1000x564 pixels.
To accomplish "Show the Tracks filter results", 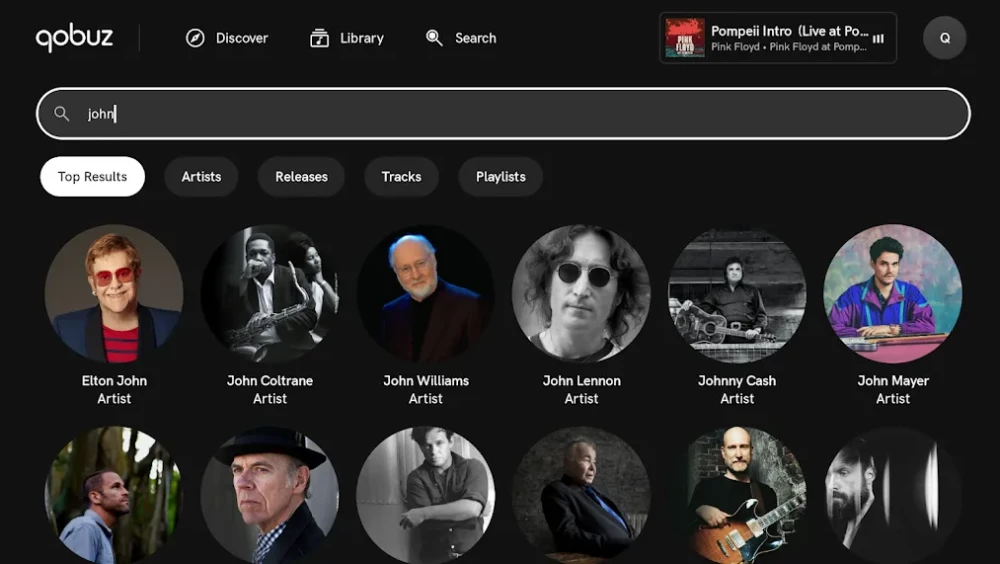I will coord(401,177).
